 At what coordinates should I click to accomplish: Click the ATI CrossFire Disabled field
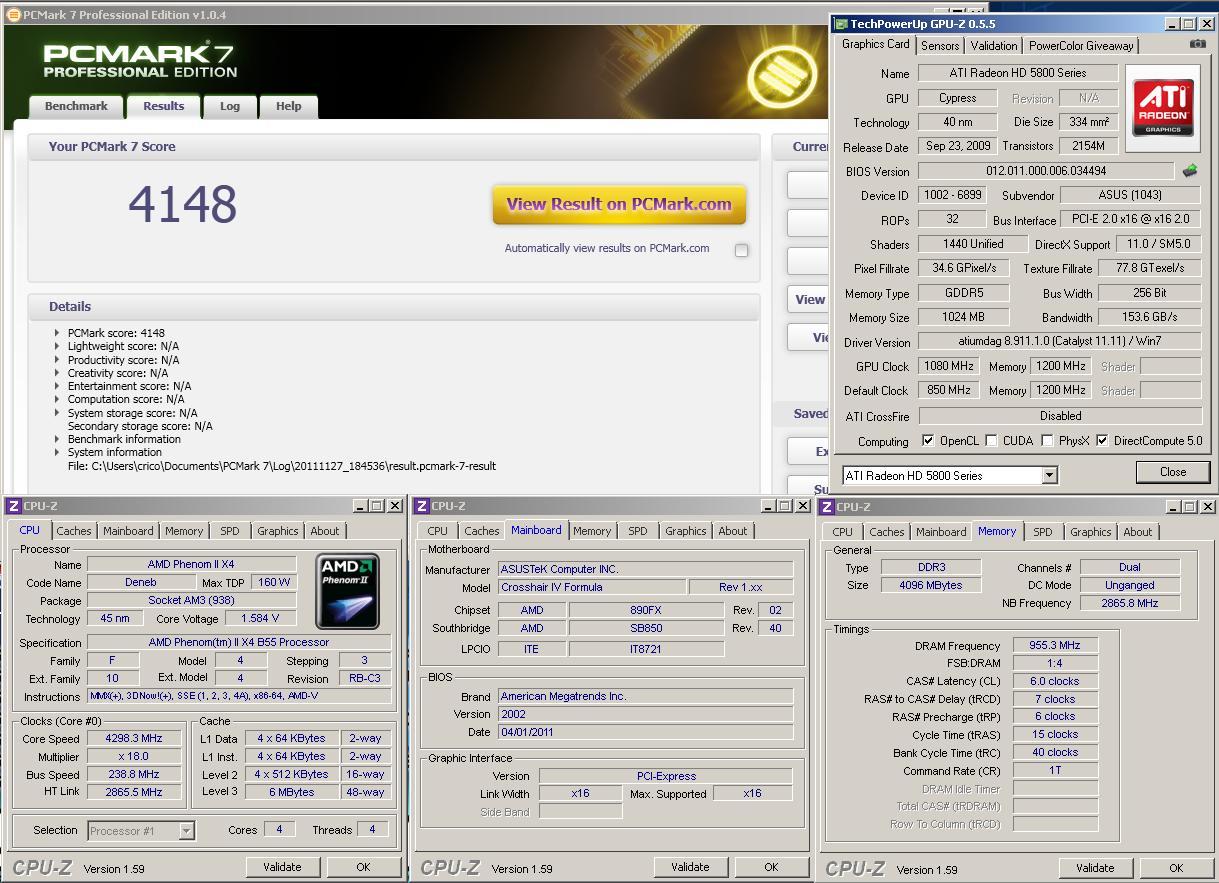point(1060,416)
